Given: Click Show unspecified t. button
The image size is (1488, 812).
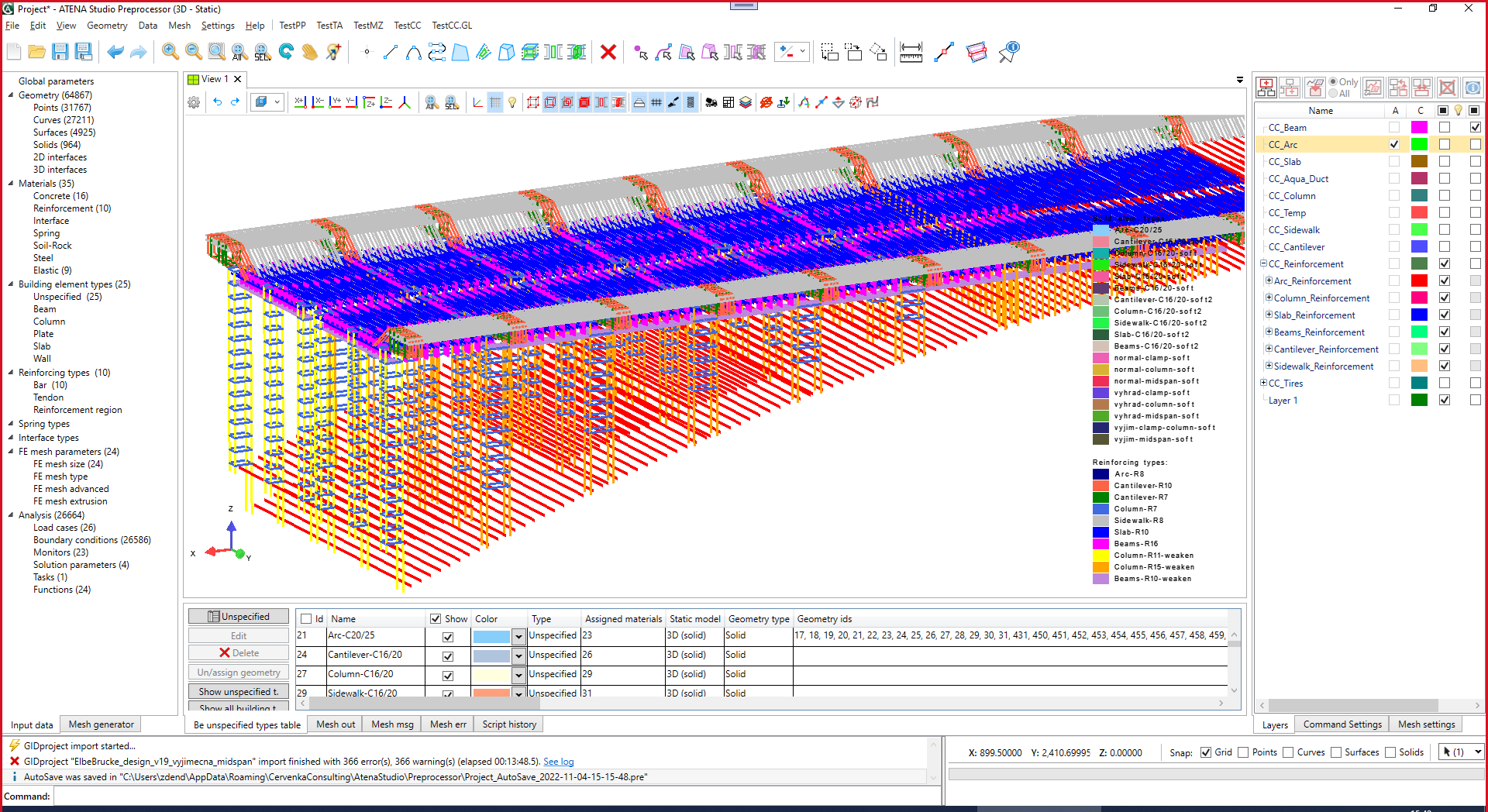Looking at the screenshot, I should pos(239,691).
